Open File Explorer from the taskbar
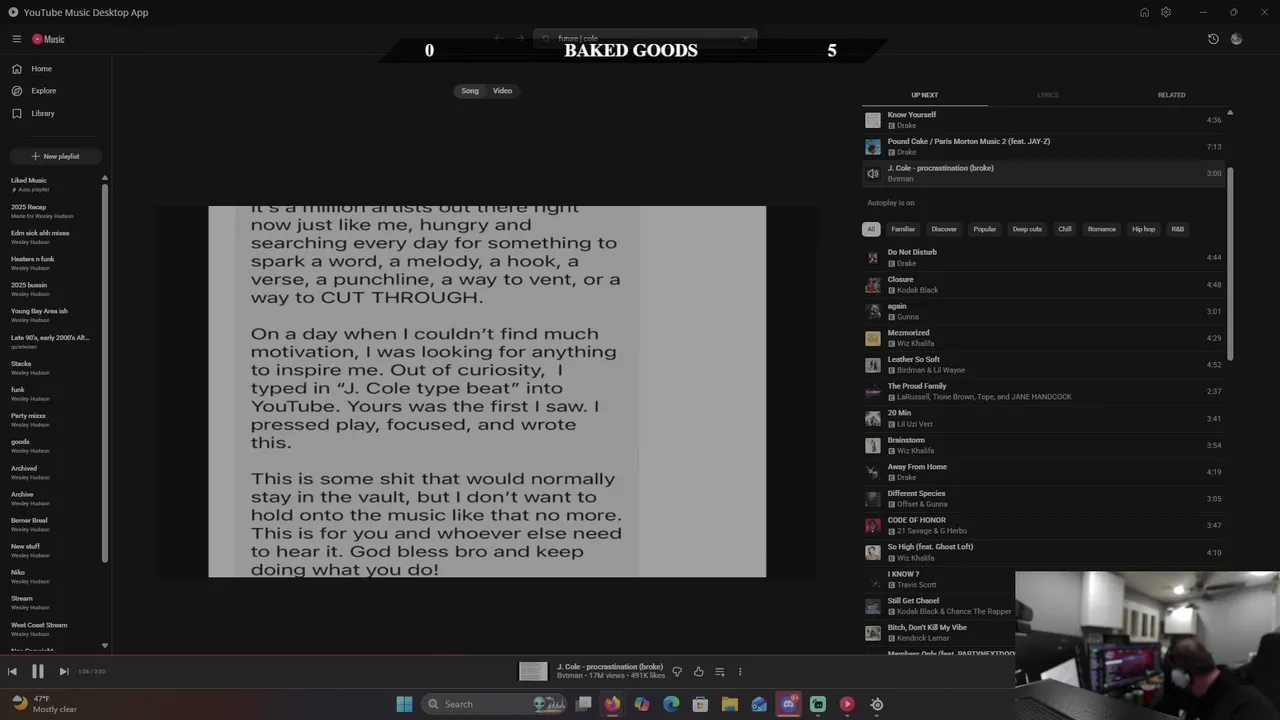 tap(730, 704)
